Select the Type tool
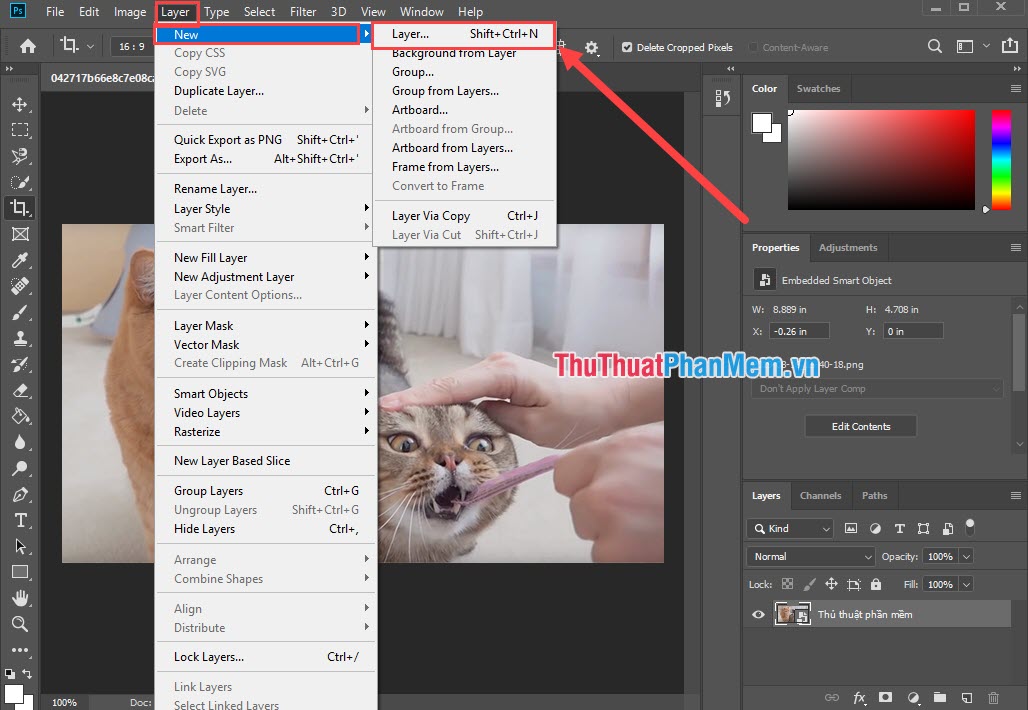1028x710 pixels. [x=21, y=521]
